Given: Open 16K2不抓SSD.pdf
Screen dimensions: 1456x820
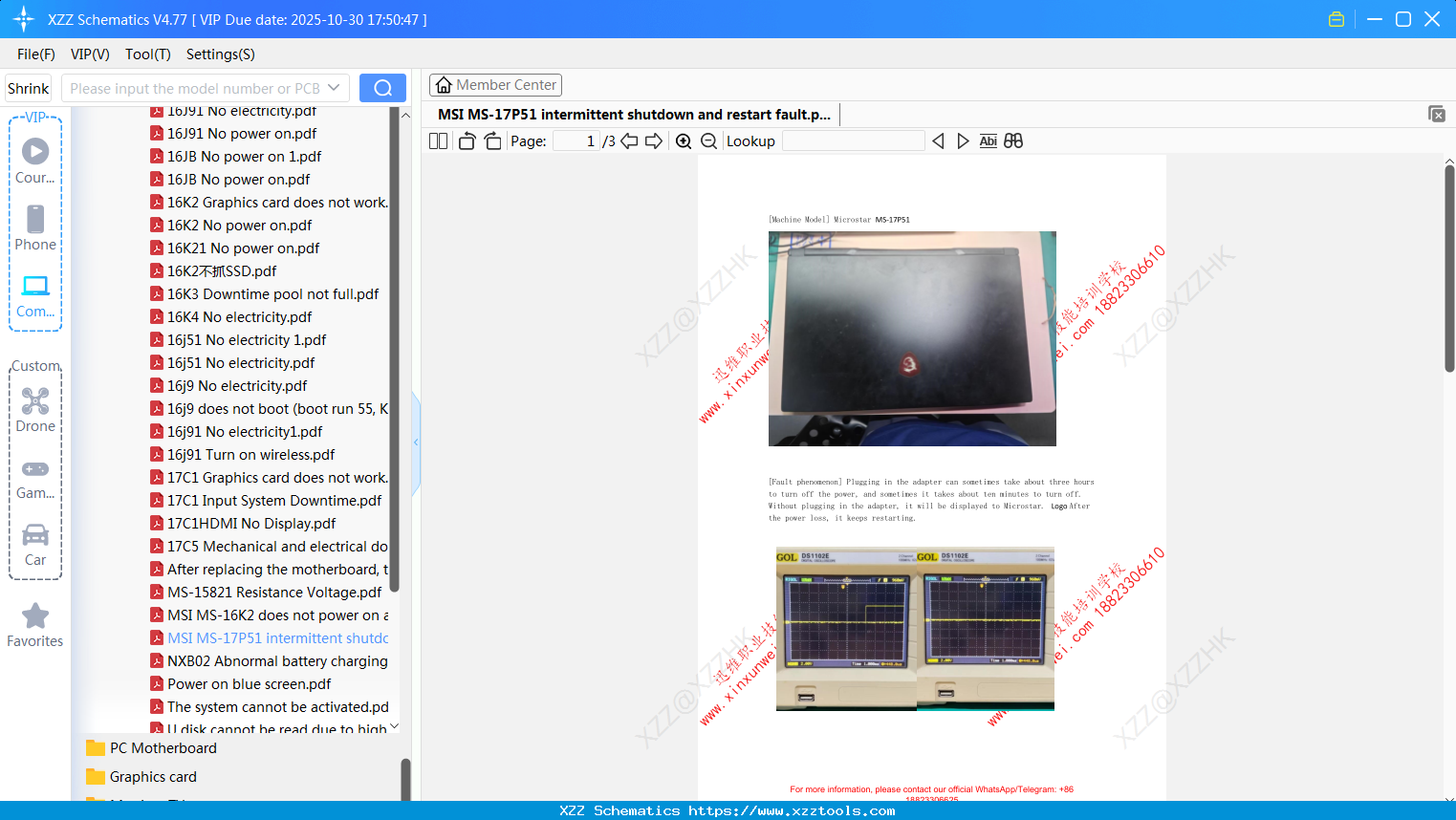Looking at the screenshot, I should point(222,271).
